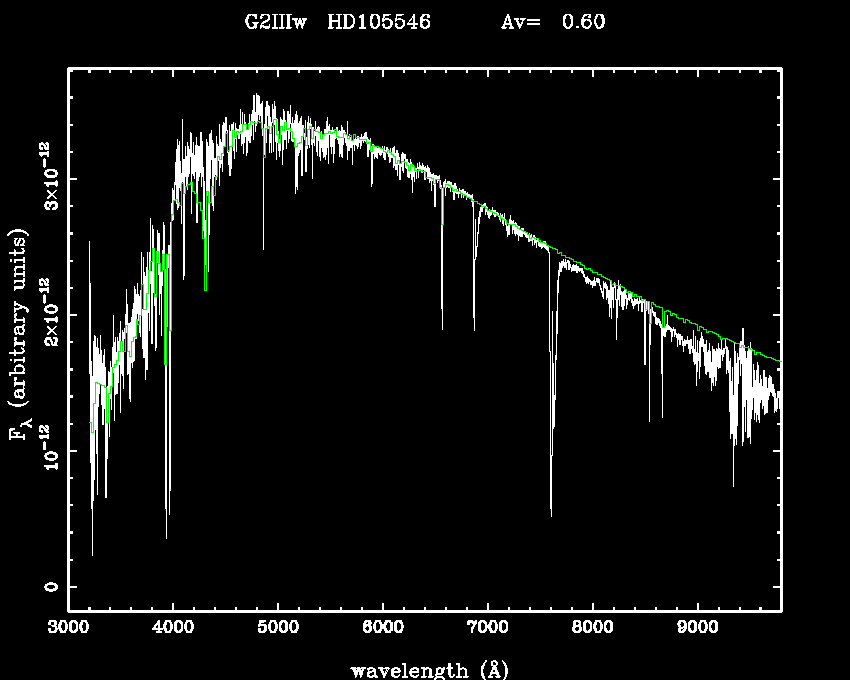850x680 pixels.
Task: Click the bottom of the deep absorption line near 7600 Å
Action: (551, 513)
